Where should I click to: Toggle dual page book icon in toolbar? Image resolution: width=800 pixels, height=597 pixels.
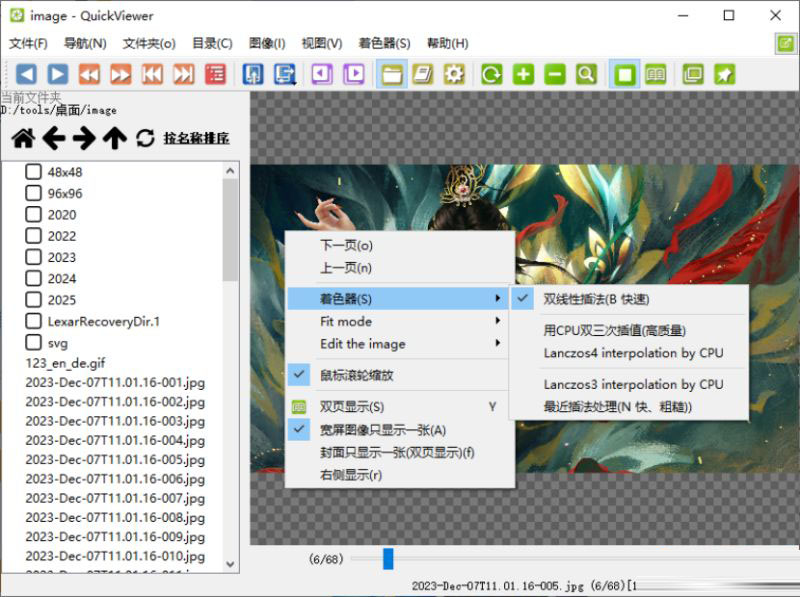point(656,74)
